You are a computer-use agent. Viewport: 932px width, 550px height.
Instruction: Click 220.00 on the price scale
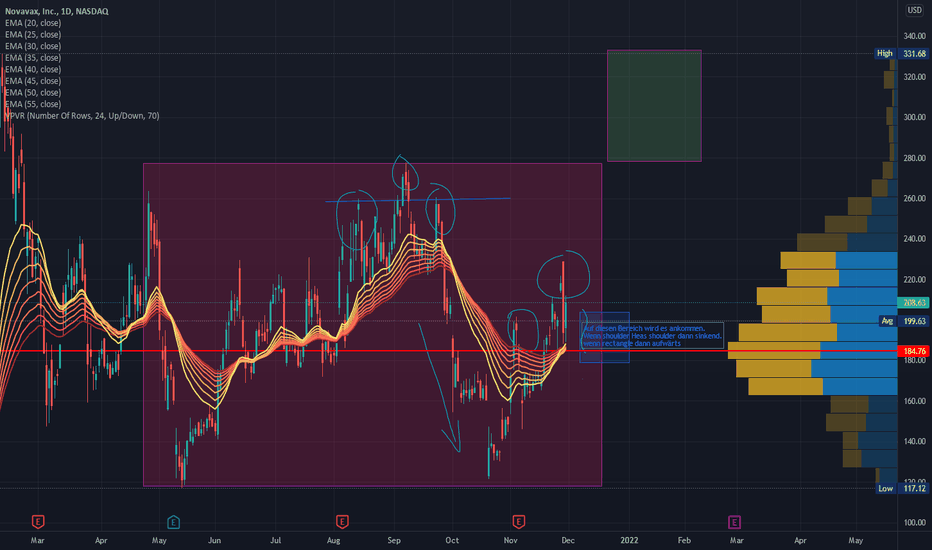pos(915,279)
